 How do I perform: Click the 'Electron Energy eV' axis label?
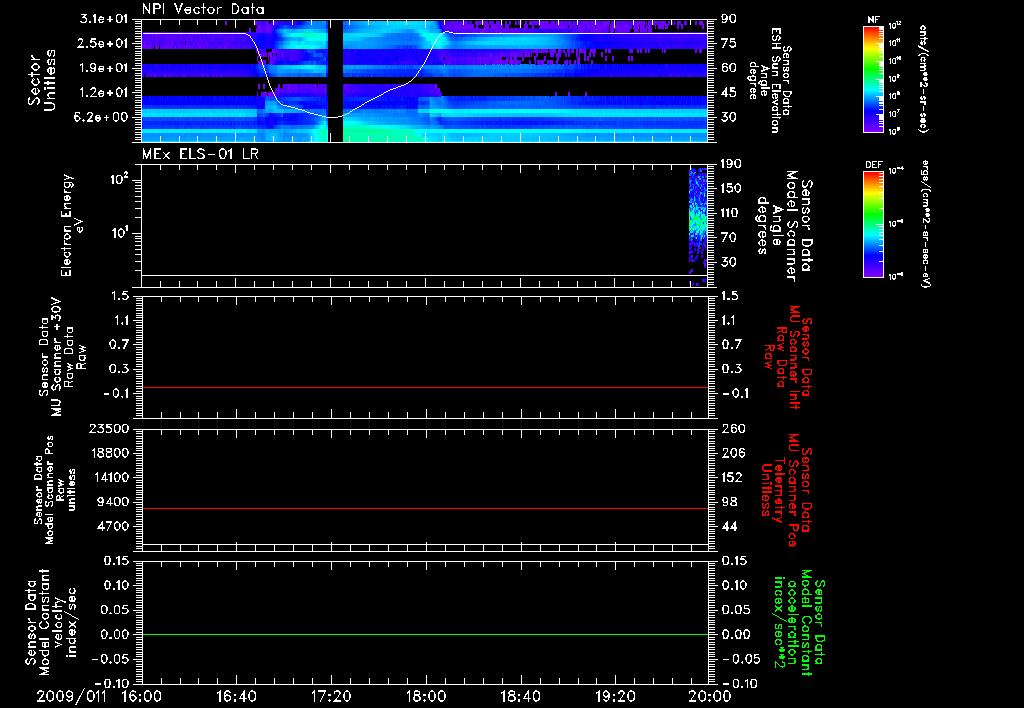tap(72, 225)
